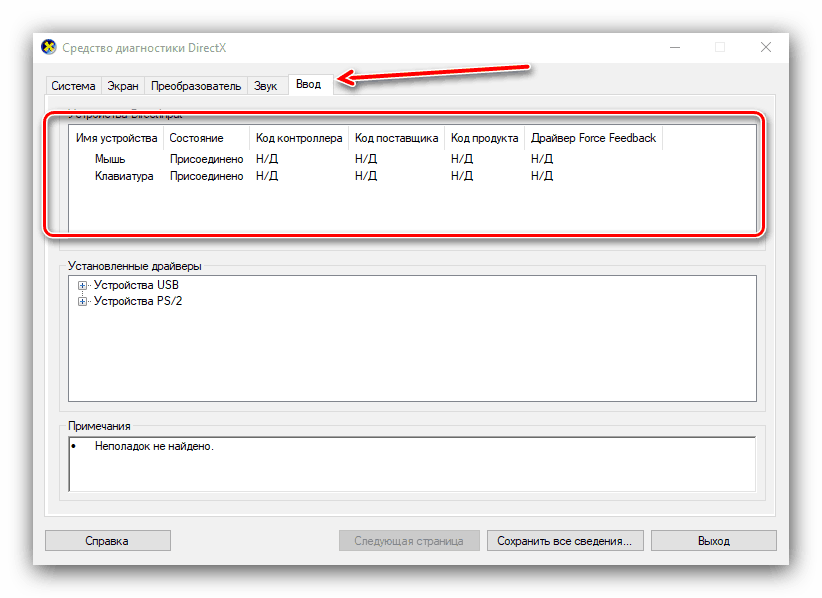Image resolution: width=822 pixels, height=598 pixels.
Task: Click the Справка button
Action: (107, 540)
